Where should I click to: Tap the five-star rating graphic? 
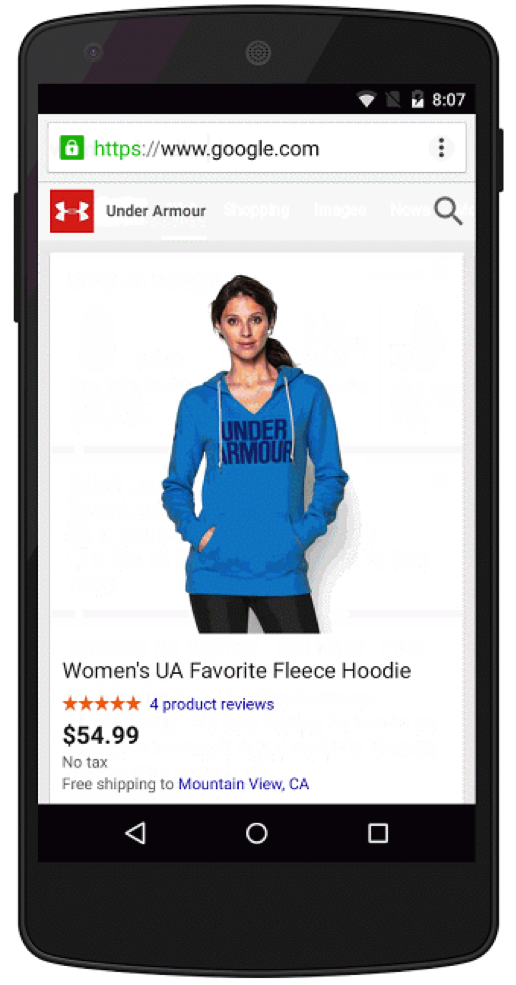102,704
